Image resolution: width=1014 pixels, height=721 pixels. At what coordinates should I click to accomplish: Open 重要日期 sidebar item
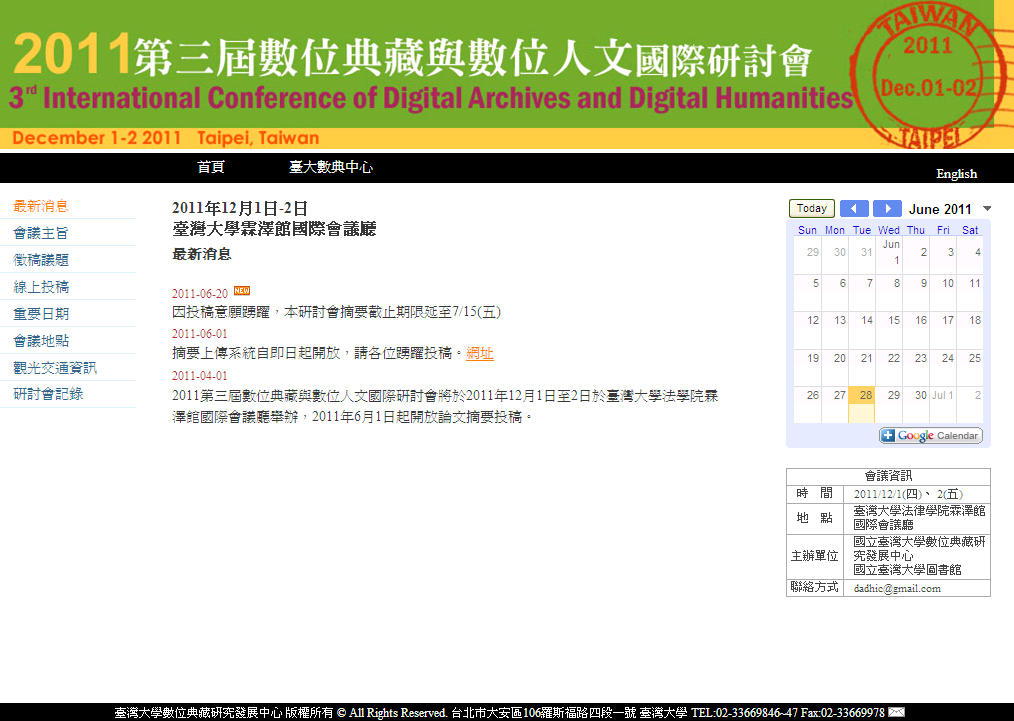[x=41, y=314]
